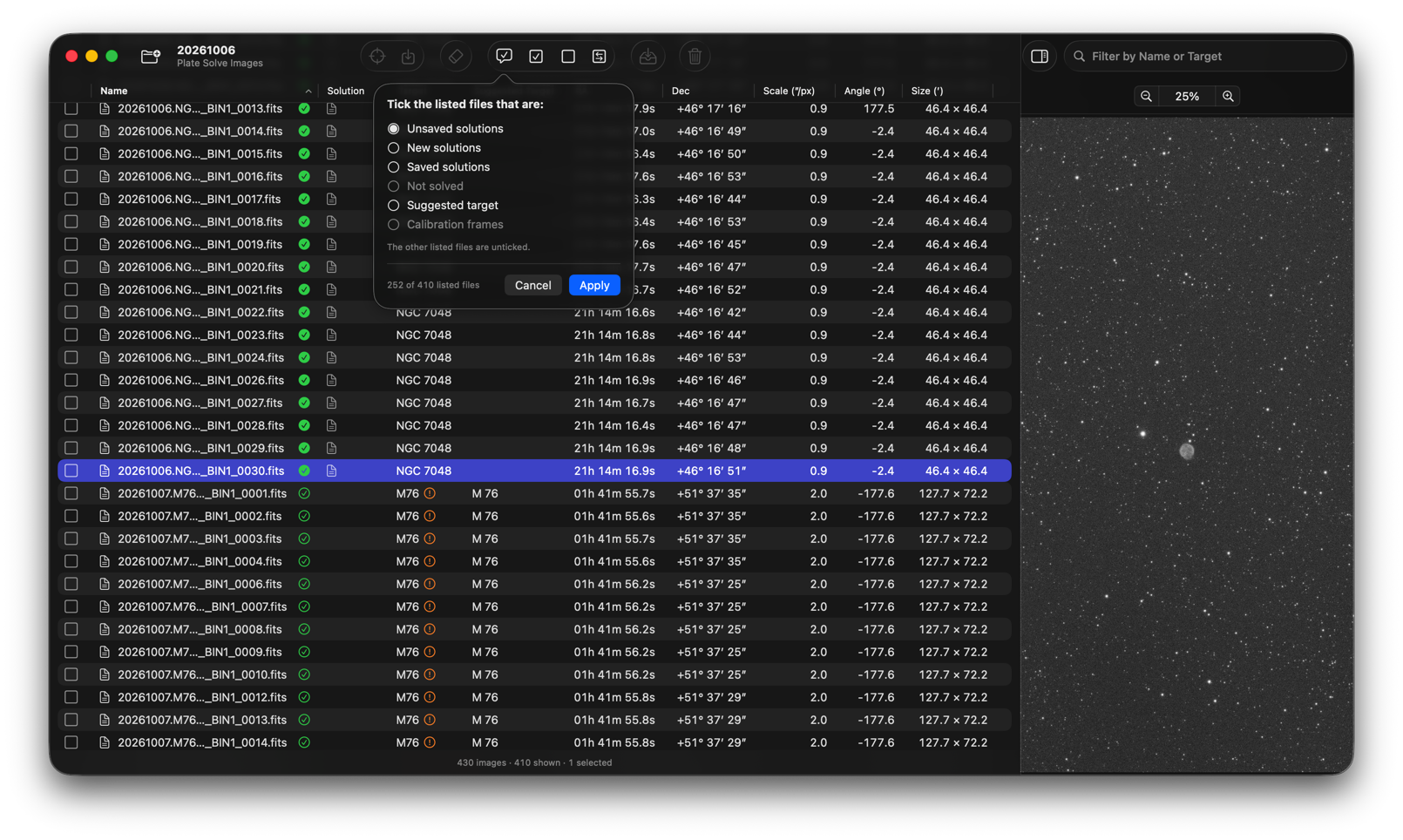Click the tick all files icon
This screenshot has width=1403, height=840.
click(536, 57)
